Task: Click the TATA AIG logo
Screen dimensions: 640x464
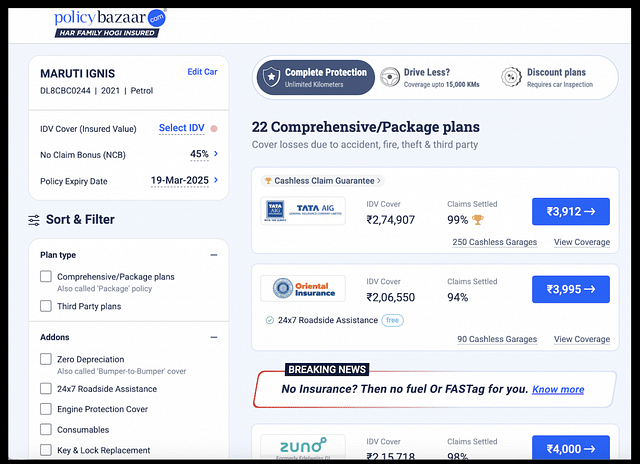Action: [303, 211]
